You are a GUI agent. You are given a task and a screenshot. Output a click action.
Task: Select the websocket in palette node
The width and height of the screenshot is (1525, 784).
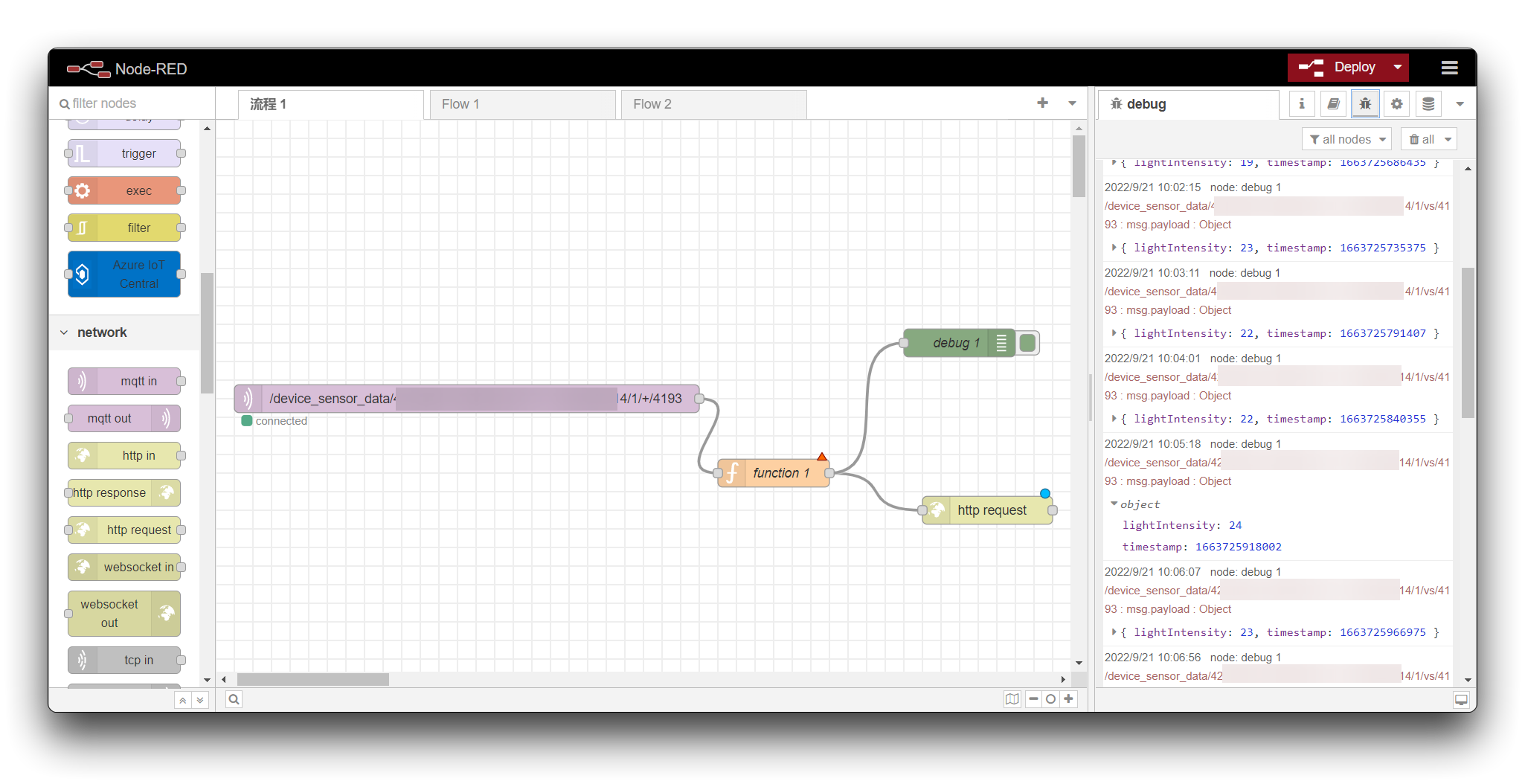pos(124,567)
